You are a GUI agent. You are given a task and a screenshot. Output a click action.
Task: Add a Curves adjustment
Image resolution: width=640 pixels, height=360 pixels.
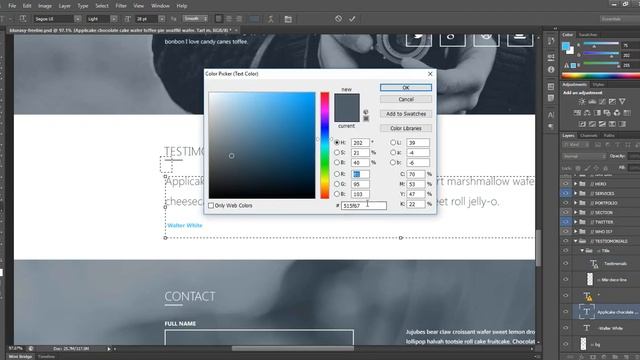(x=602, y=101)
